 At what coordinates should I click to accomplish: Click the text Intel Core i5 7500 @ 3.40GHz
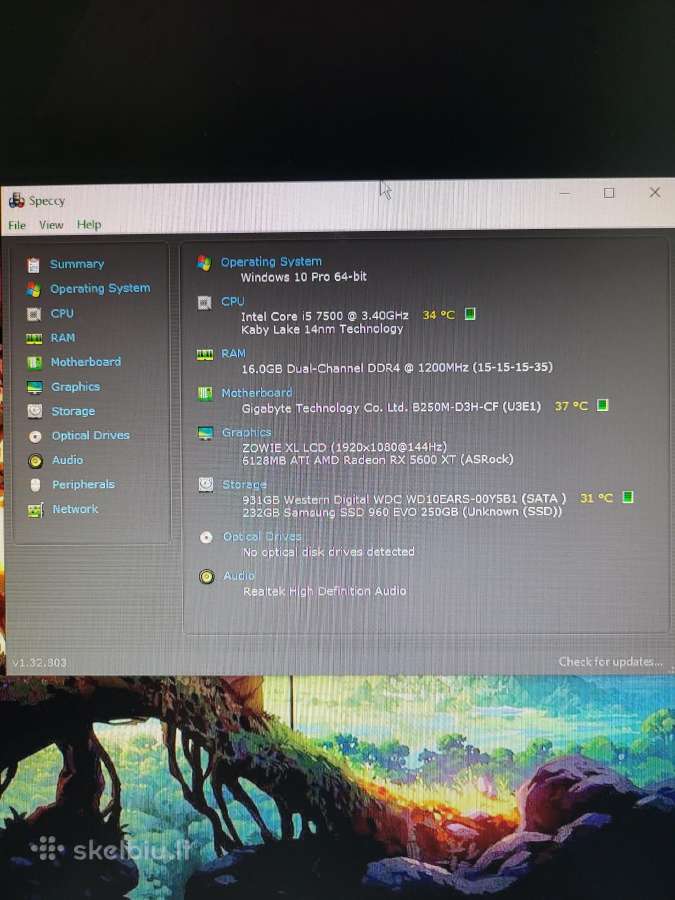point(325,316)
